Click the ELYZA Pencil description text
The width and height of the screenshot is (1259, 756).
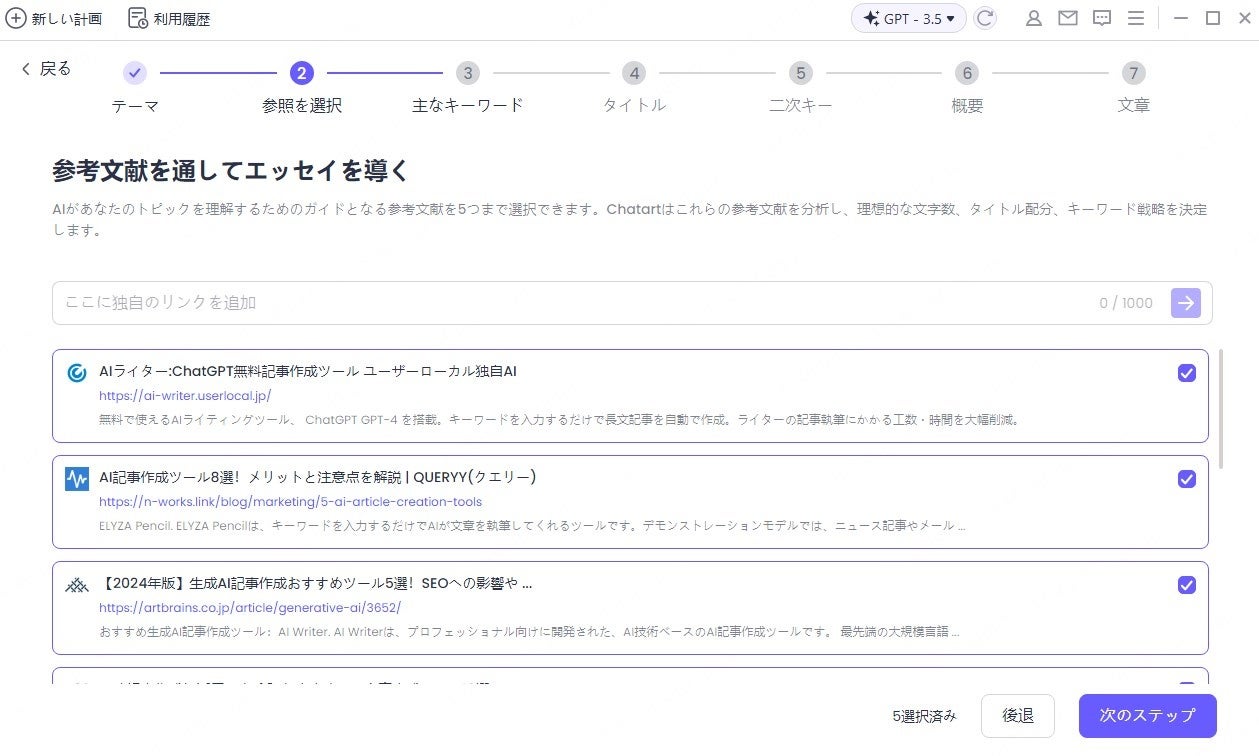pos(532,526)
